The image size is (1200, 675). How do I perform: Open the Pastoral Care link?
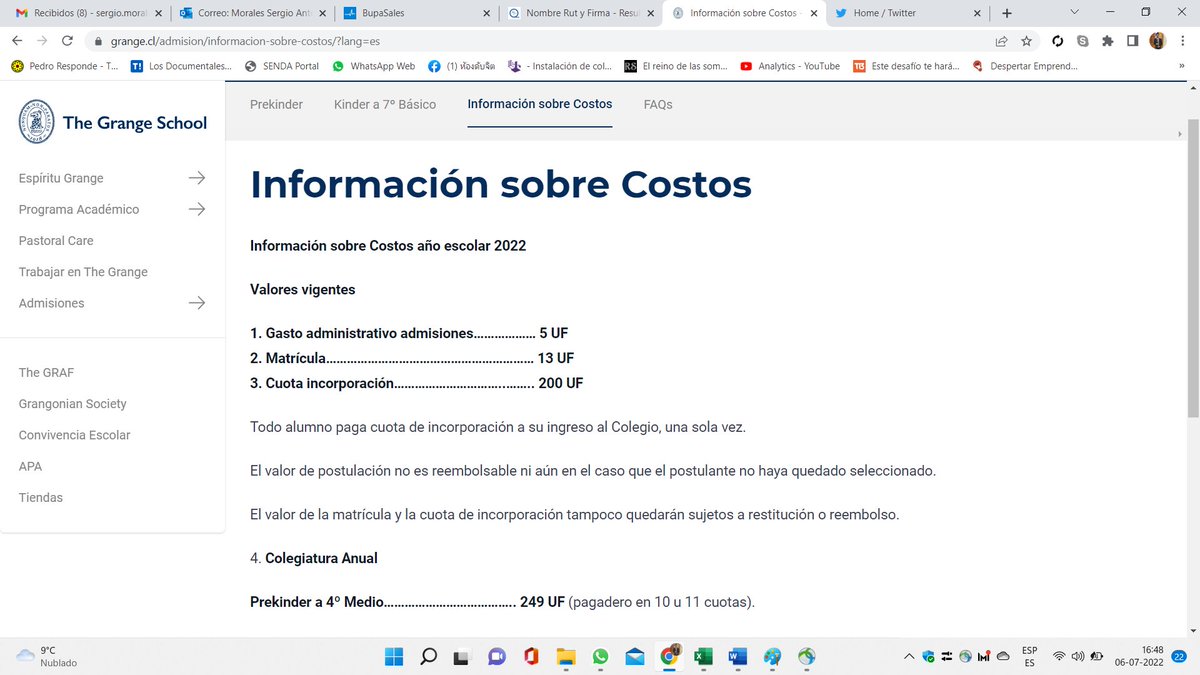[x=56, y=240]
